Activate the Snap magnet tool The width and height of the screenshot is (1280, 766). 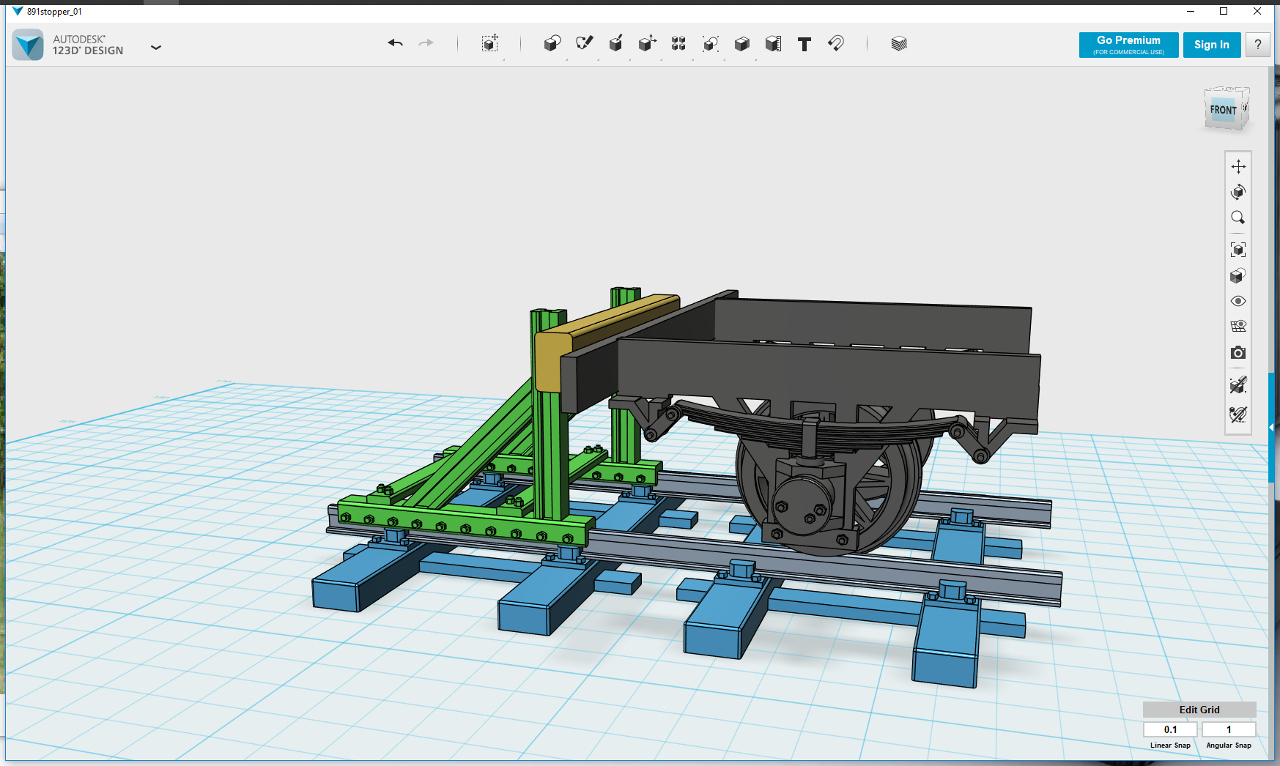836,44
